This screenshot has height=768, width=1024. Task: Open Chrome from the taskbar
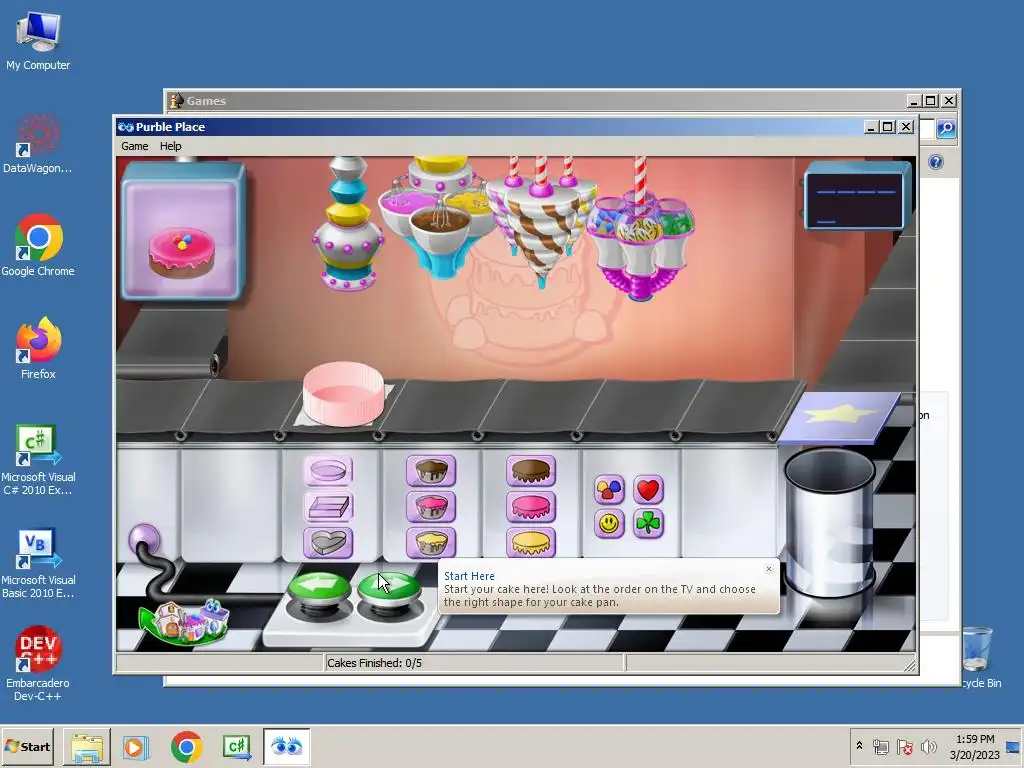pos(187,747)
